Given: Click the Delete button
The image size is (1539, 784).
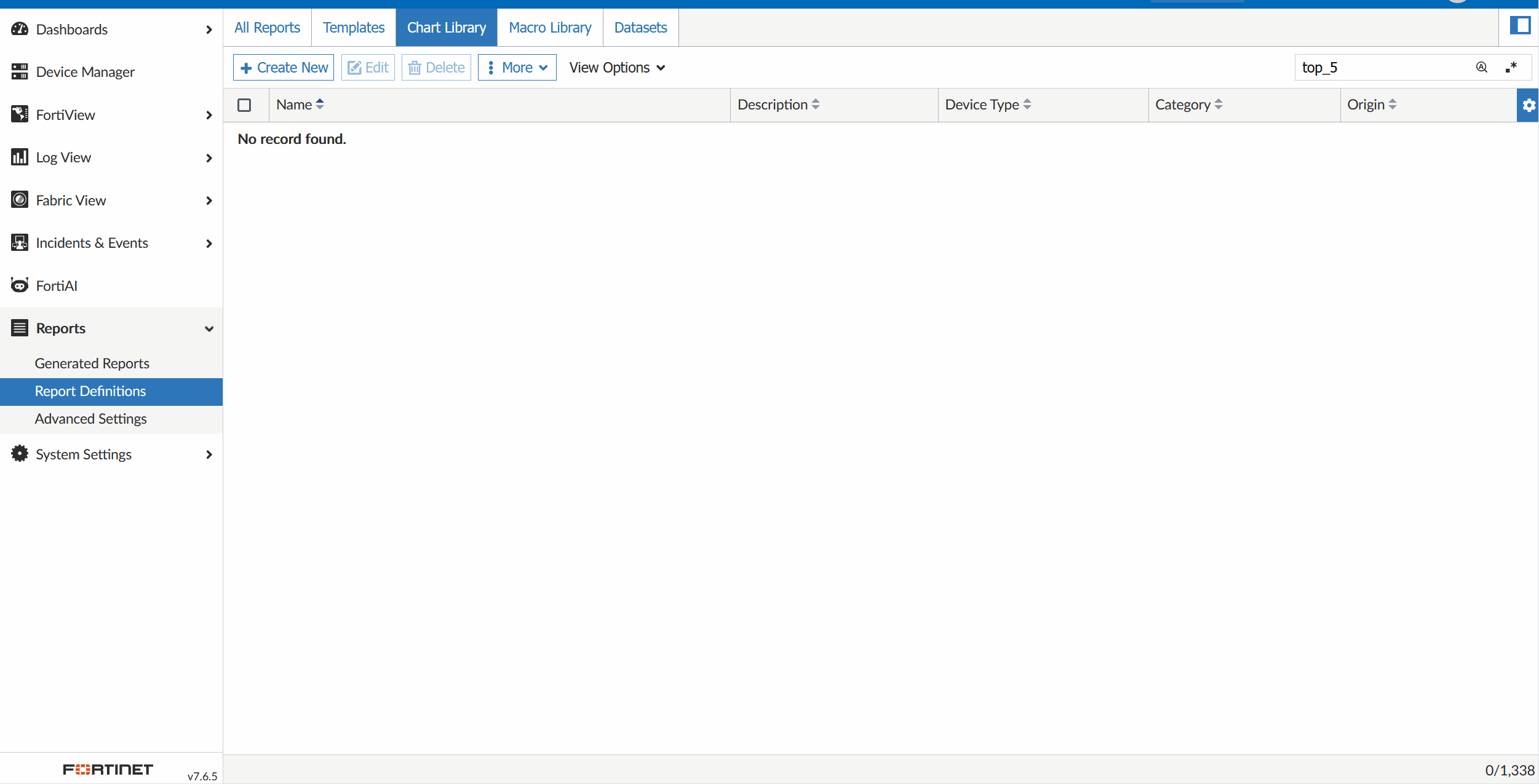Looking at the screenshot, I should click(436, 68).
